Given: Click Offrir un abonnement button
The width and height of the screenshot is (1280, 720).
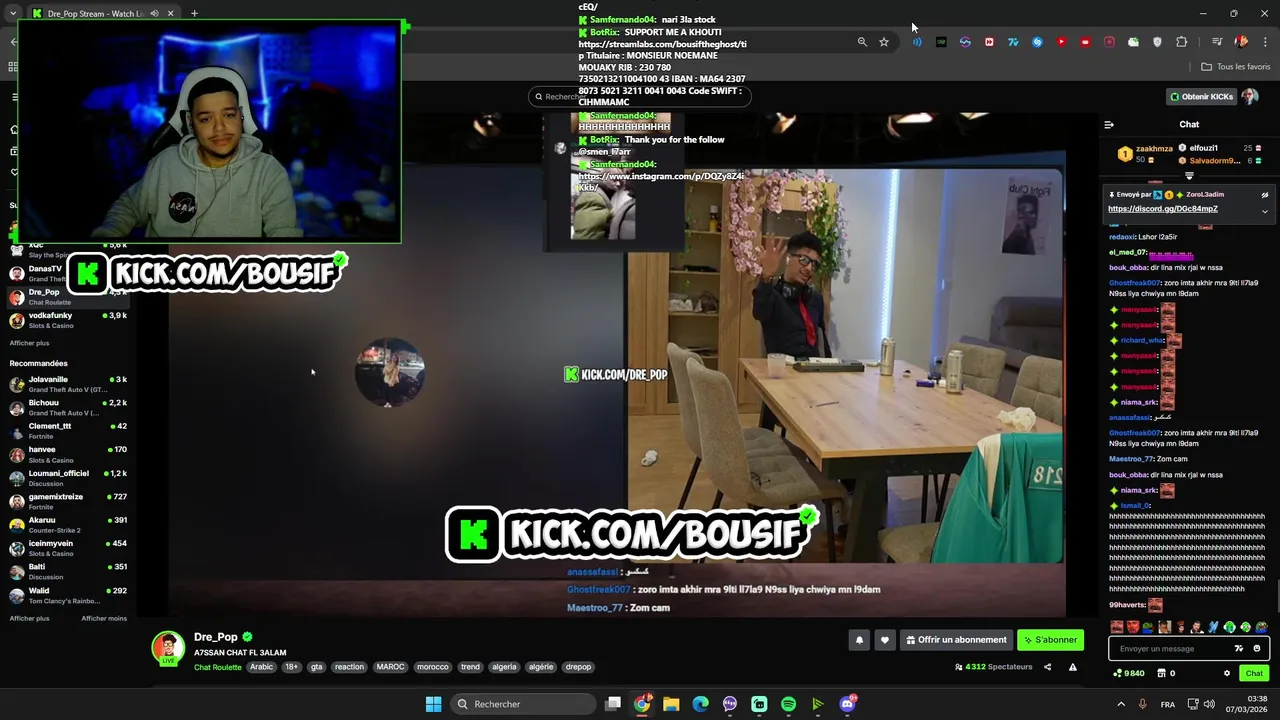Looking at the screenshot, I should pos(956,640).
